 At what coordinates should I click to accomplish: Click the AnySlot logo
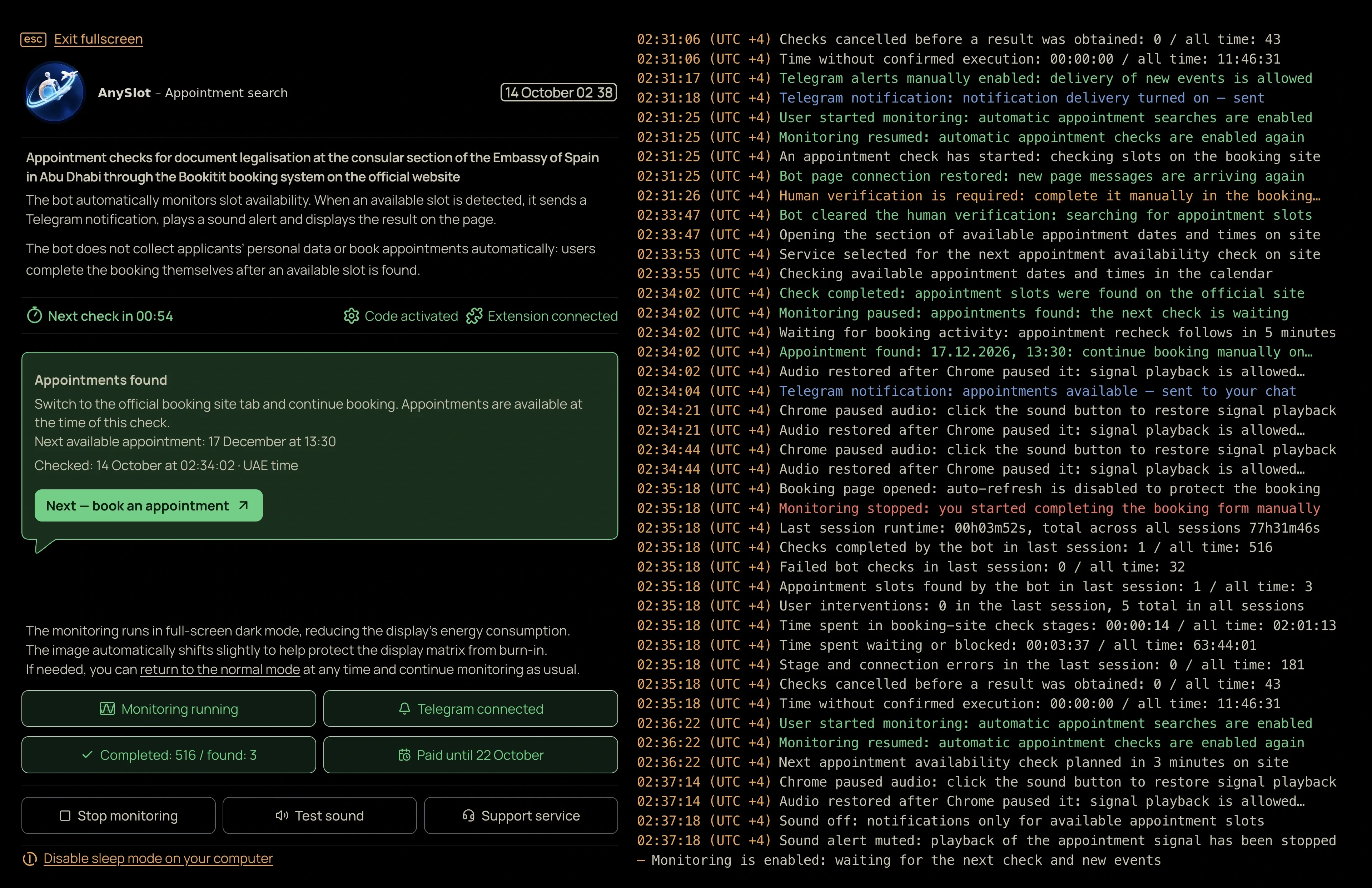click(x=55, y=92)
